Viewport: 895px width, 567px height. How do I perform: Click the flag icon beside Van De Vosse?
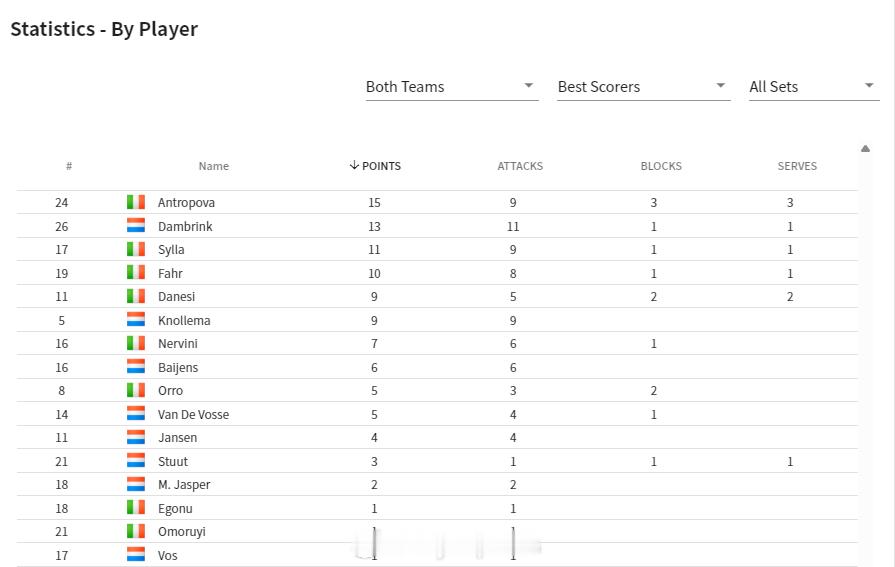click(136, 413)
